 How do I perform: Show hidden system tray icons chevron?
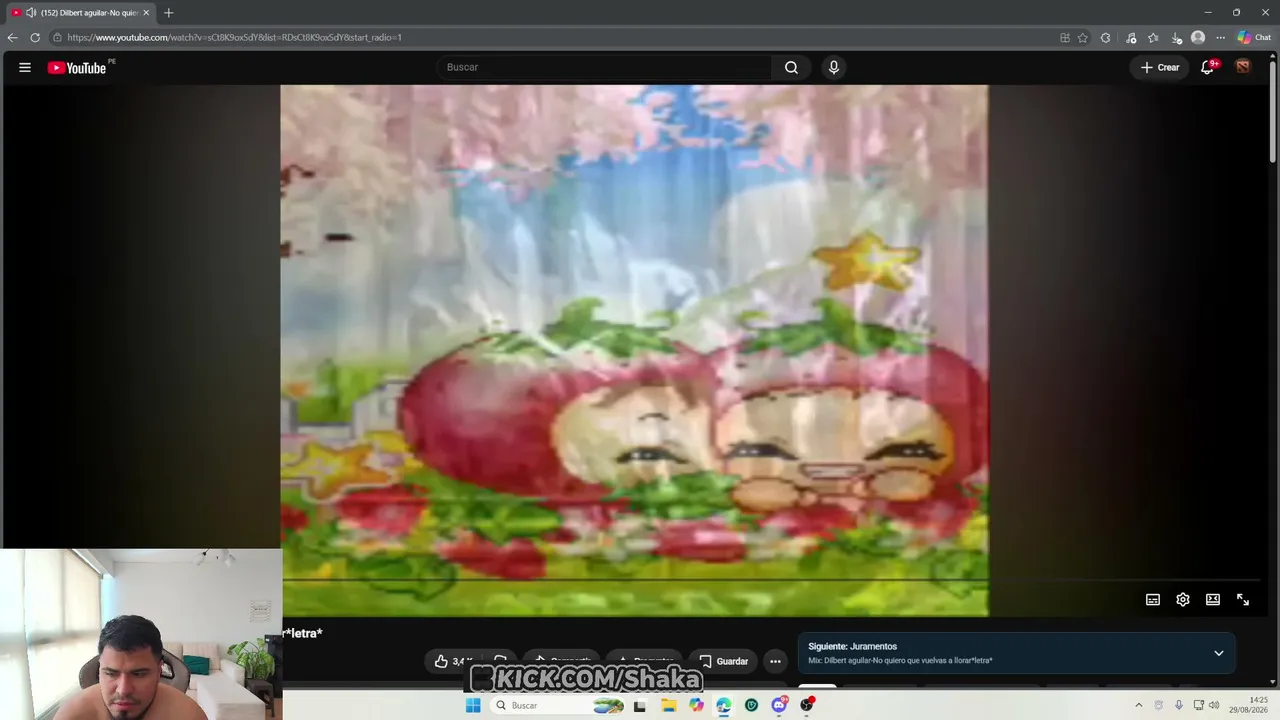point(1138,705)
